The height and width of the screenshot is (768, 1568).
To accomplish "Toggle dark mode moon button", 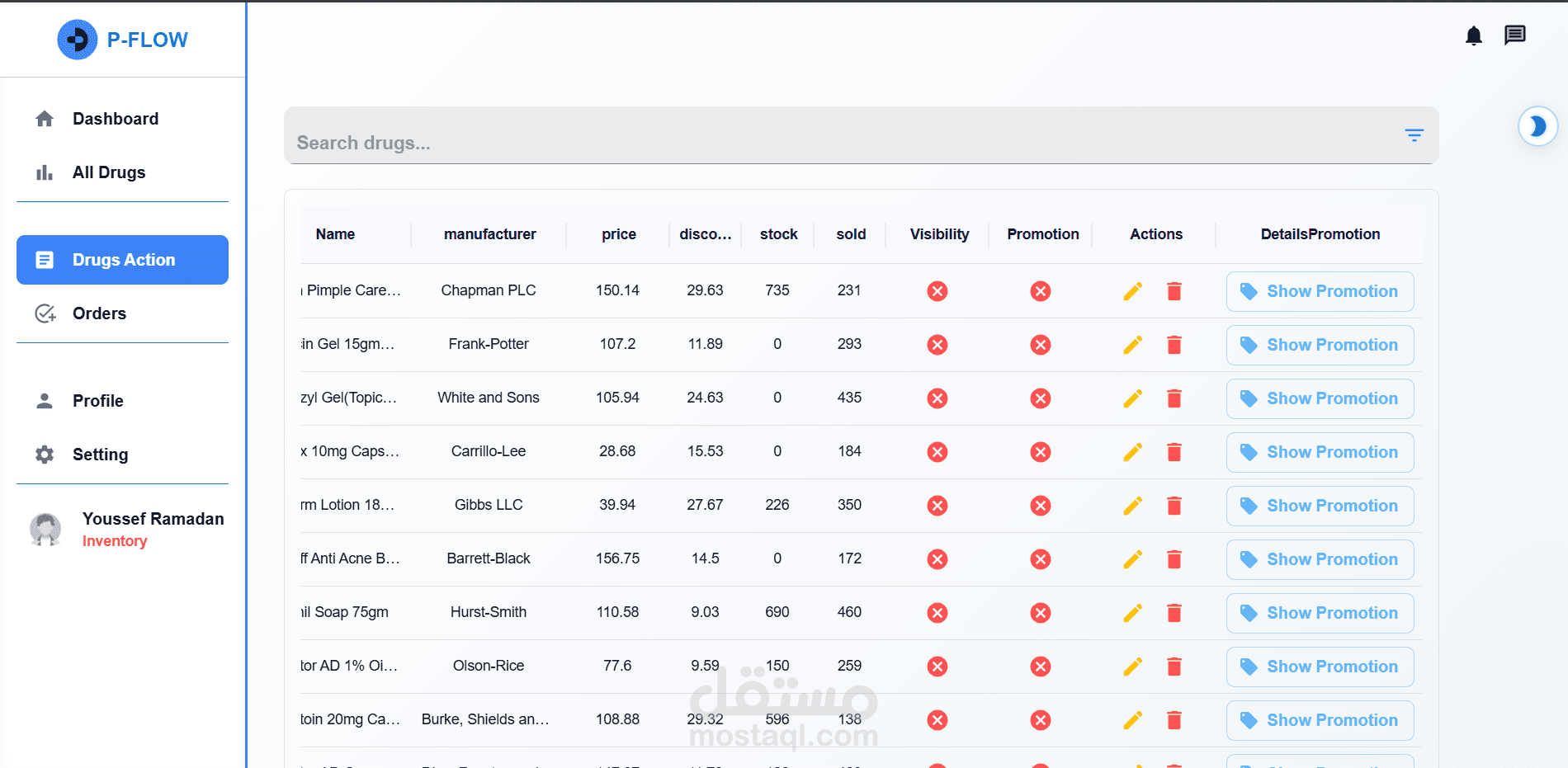I will point(1538,126).
